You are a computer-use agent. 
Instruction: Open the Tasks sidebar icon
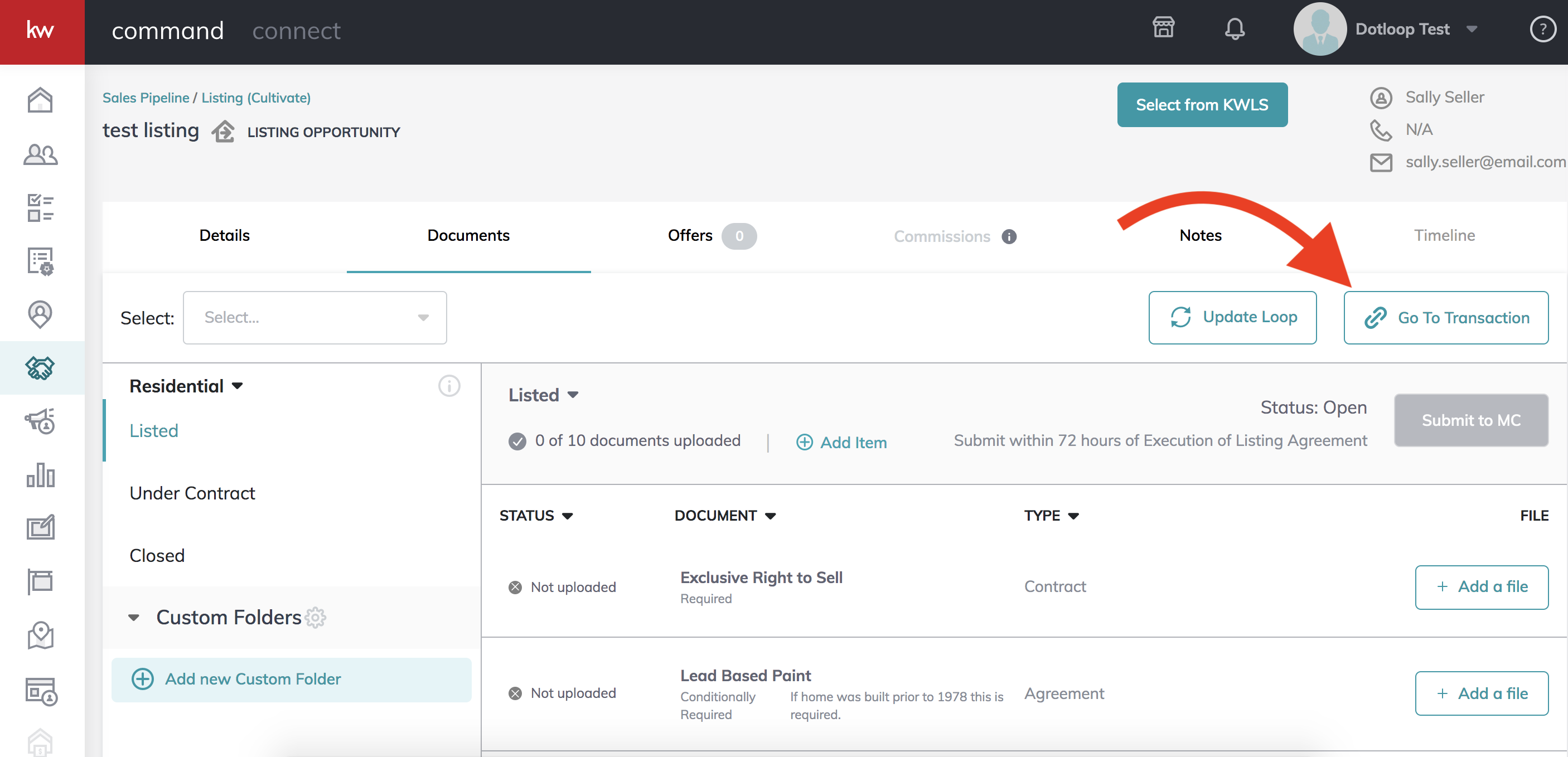coord(40,207)
